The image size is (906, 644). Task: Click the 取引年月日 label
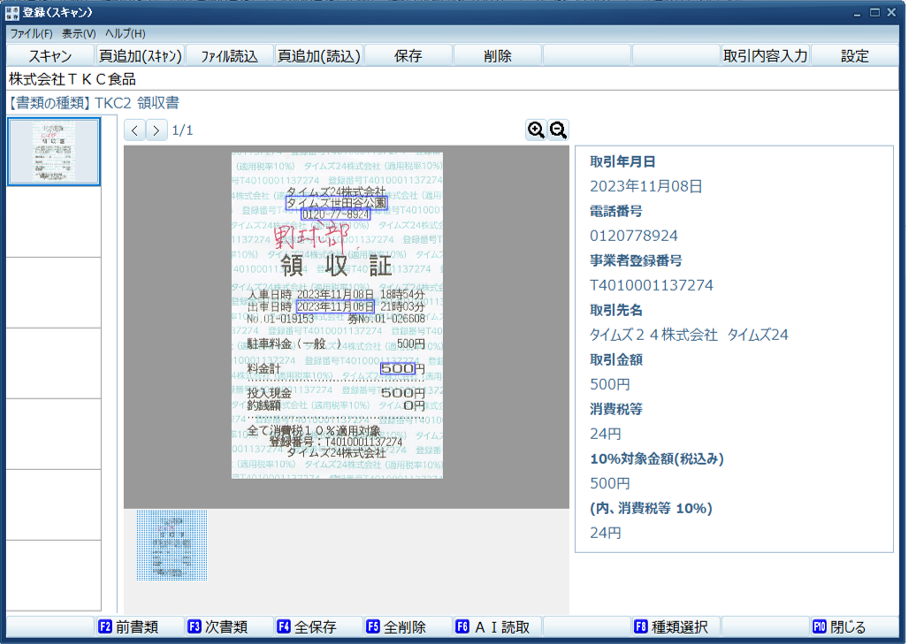[x=623, y=162]
